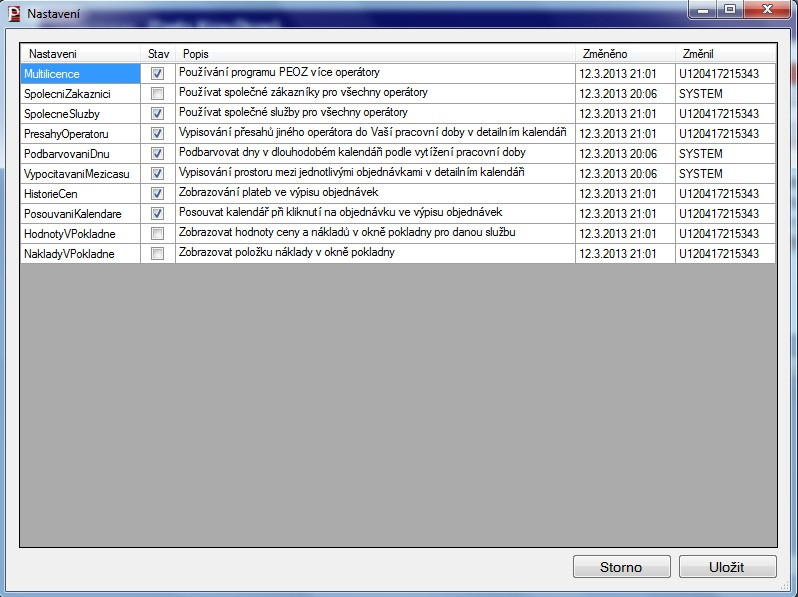This screenshot has height=597, width=798.
Task: Select the SpolecniZakaznici name cell
Action: (x=80, y=94)
